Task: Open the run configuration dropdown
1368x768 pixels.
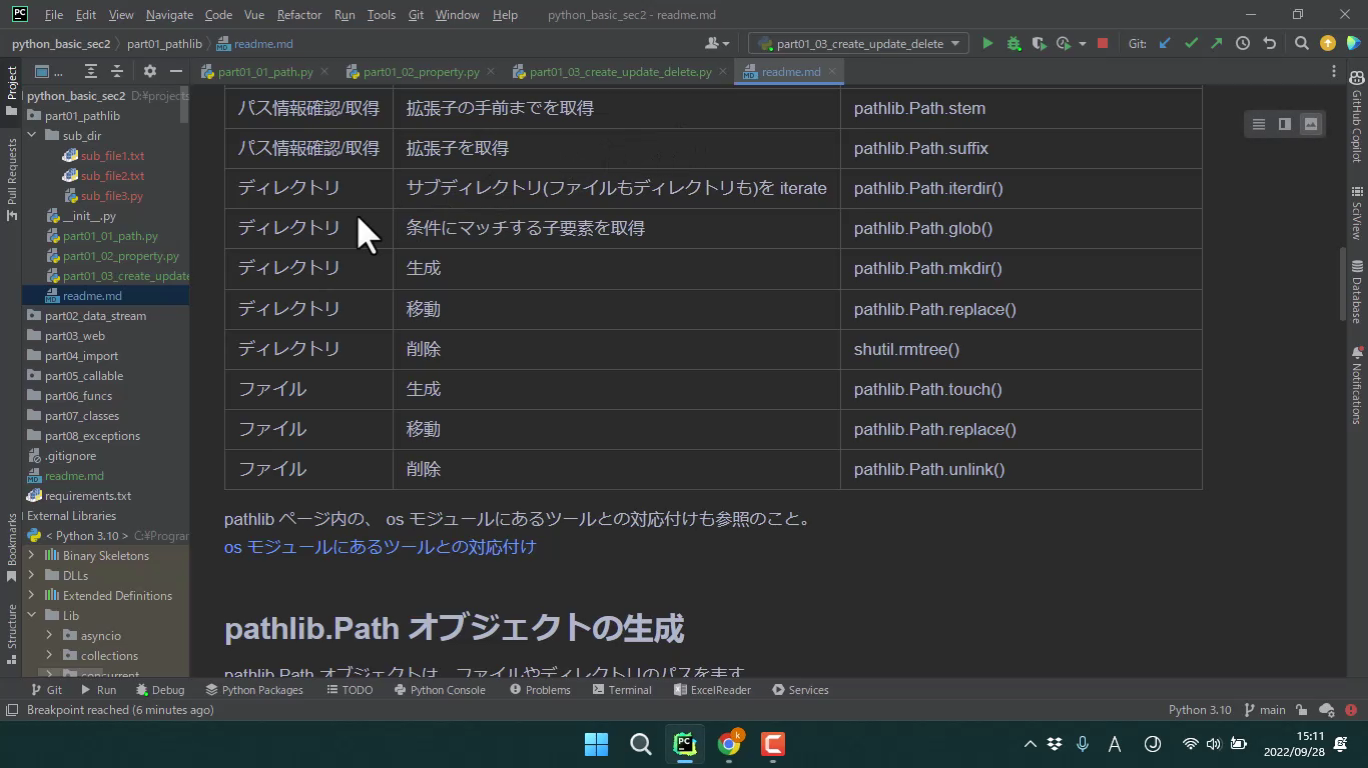Action: tap(859, 44)
